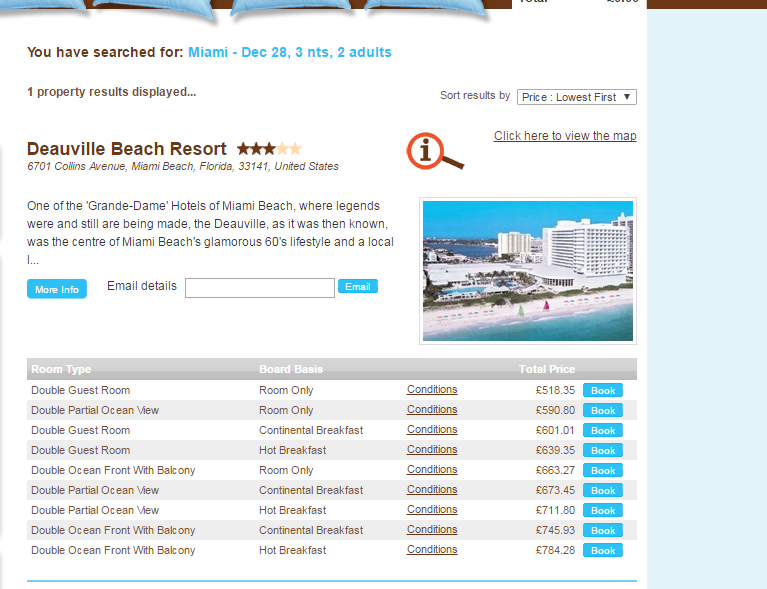Click the hotel description paragraph

pyautogui.click(x=210, y=232)
